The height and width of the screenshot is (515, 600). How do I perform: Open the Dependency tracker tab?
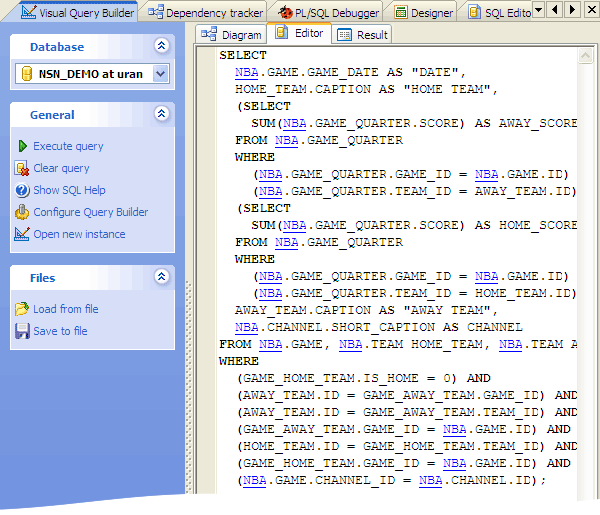pyautogui.click(x=206, y=13)
